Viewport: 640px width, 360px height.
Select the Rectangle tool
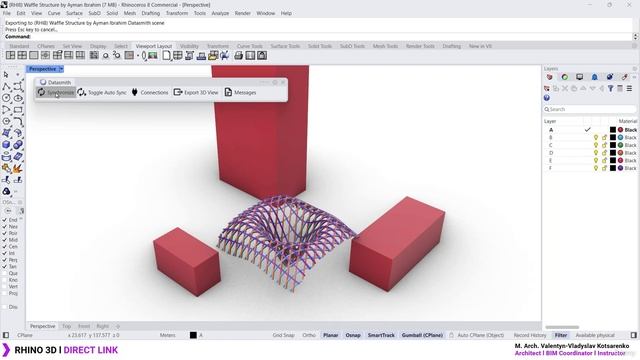point(18,110)
